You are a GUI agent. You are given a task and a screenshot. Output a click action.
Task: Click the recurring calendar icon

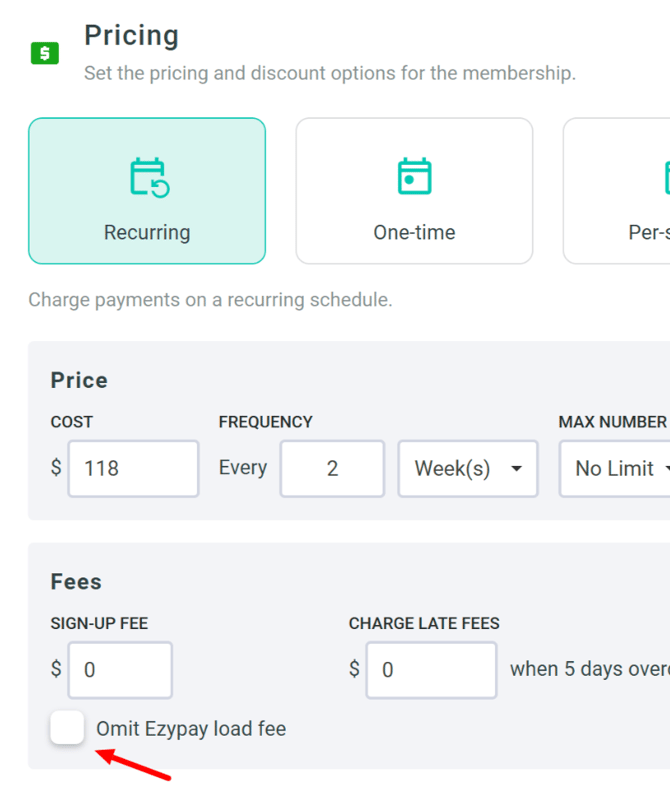[x=149, y=178]
